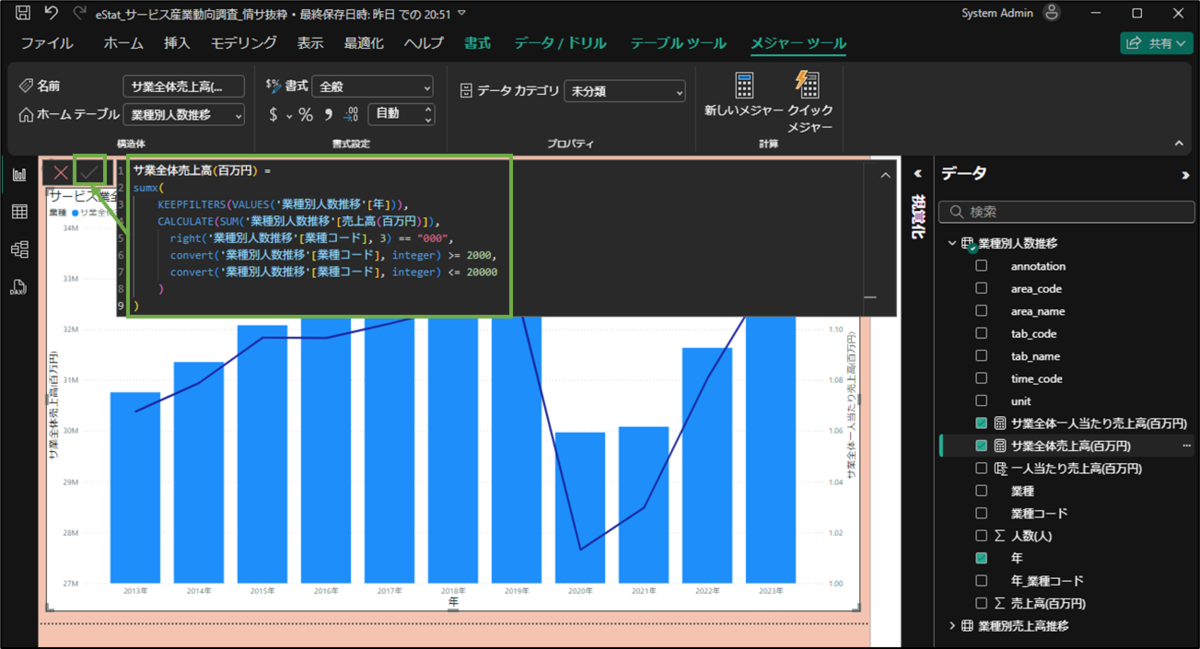Select the 年_業種コード field row
Viewport: 1200px width, 649px height.
[1068, 581]
